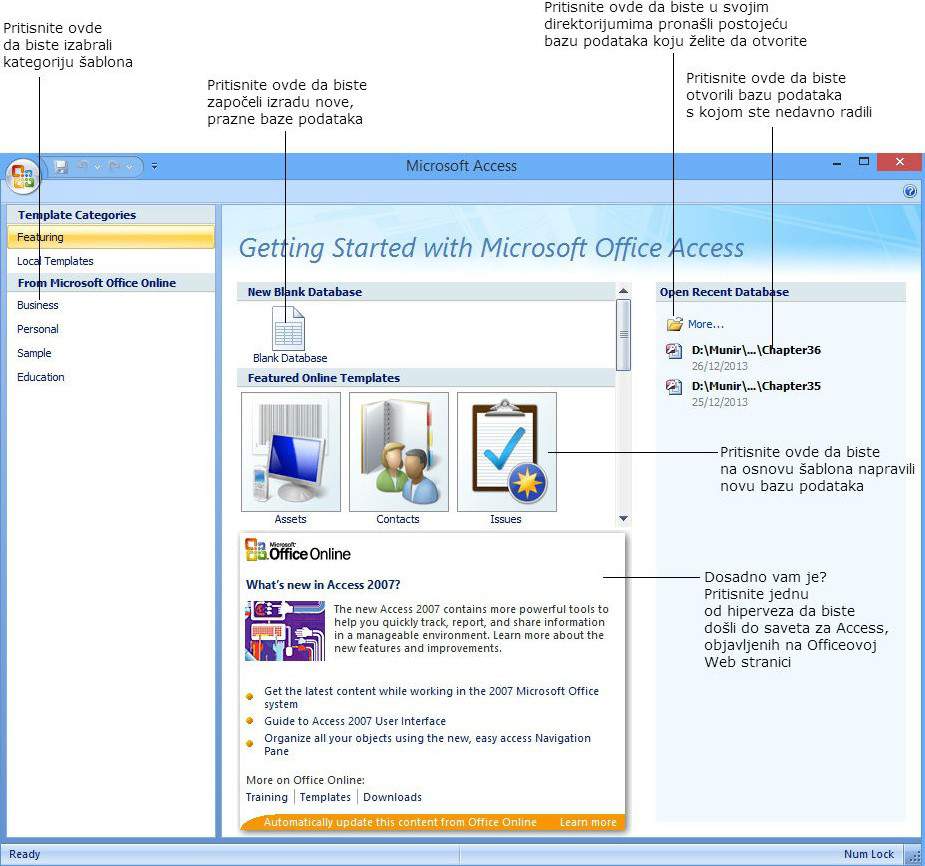Screen dimensions: 925x866
Task: Open "Get the latest content" link
Action: point(431,697)
